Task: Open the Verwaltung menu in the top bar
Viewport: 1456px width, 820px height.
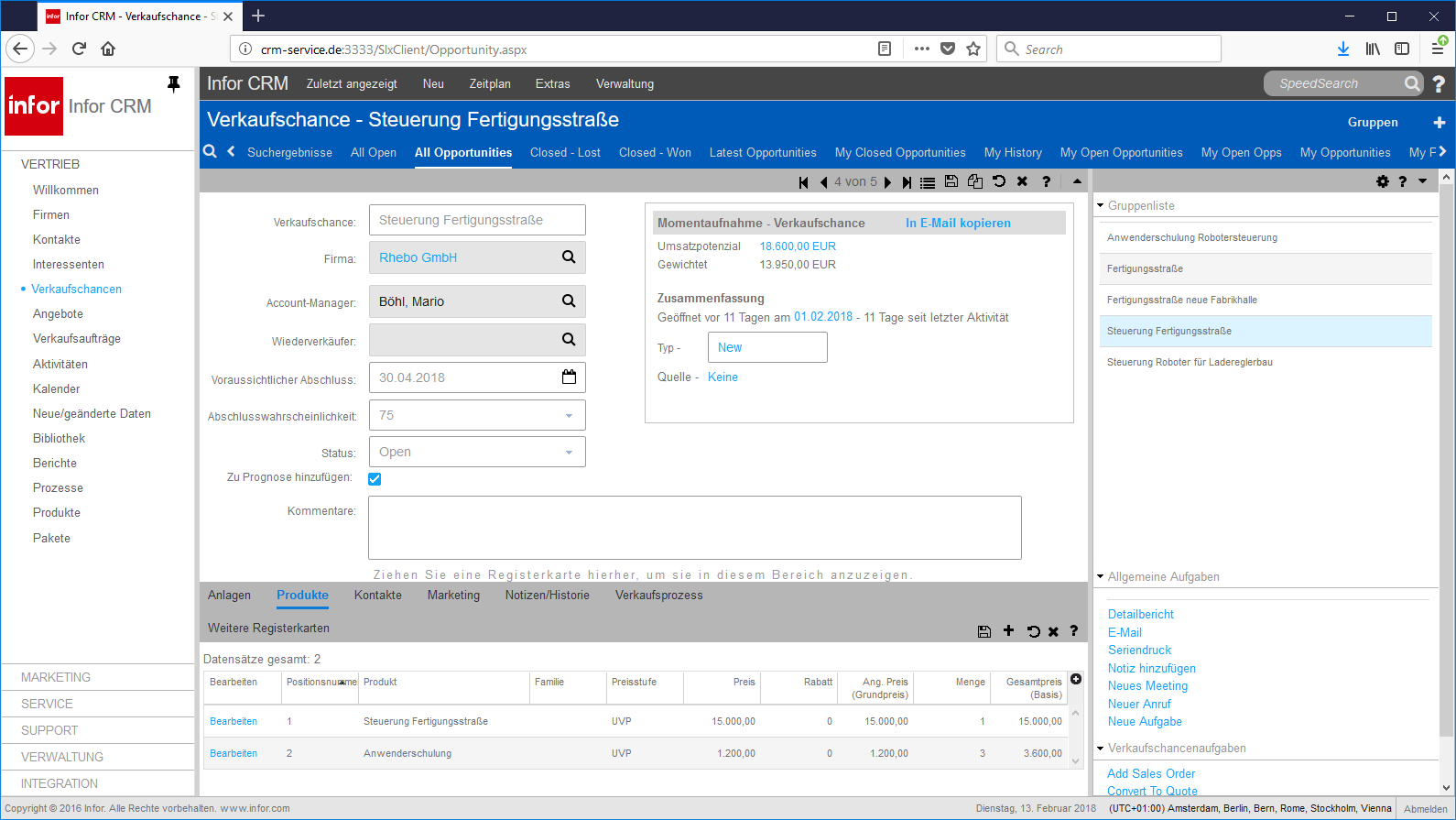Action: tap(625, 84)
